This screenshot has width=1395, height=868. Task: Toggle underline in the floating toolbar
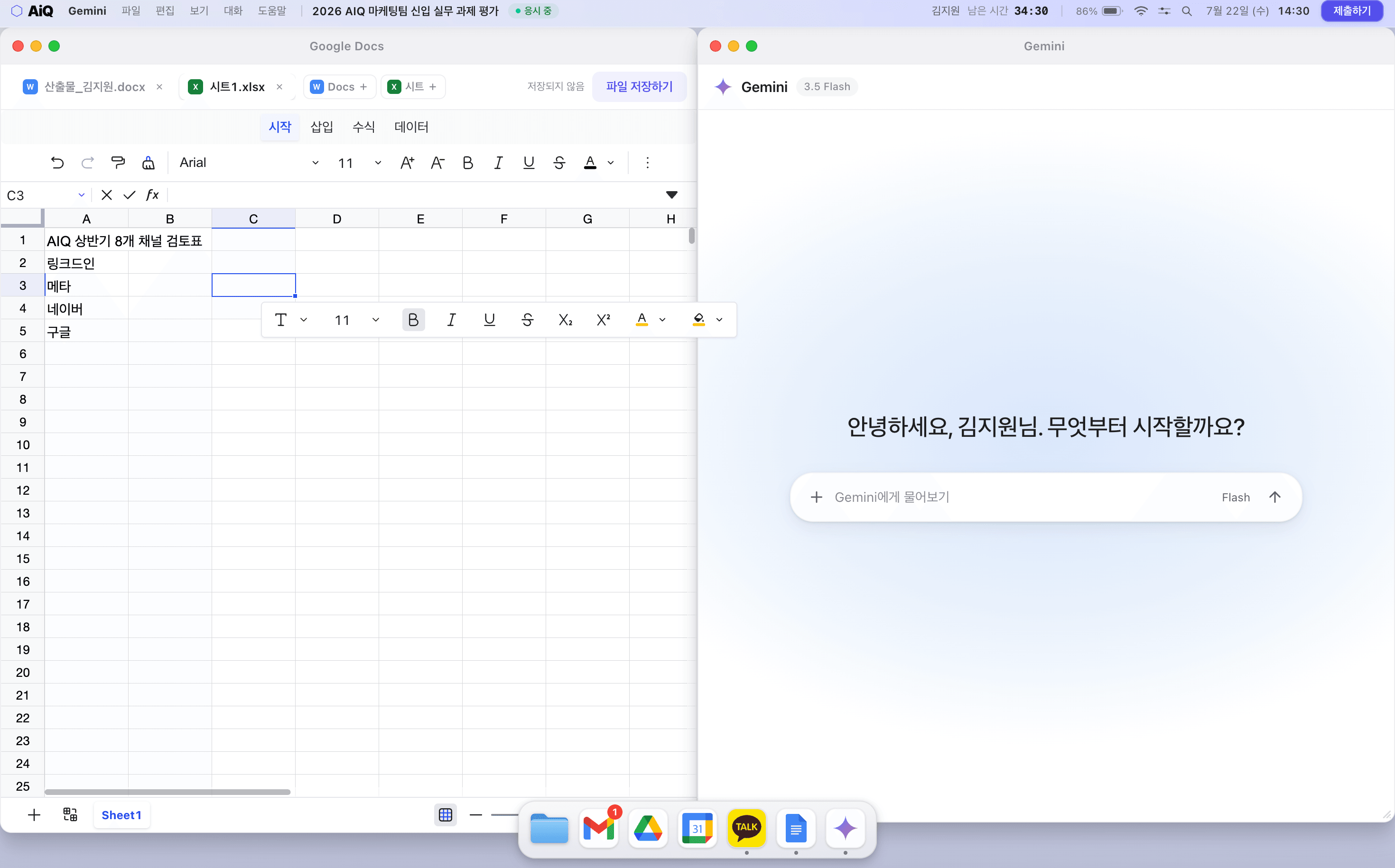point(489,320)
